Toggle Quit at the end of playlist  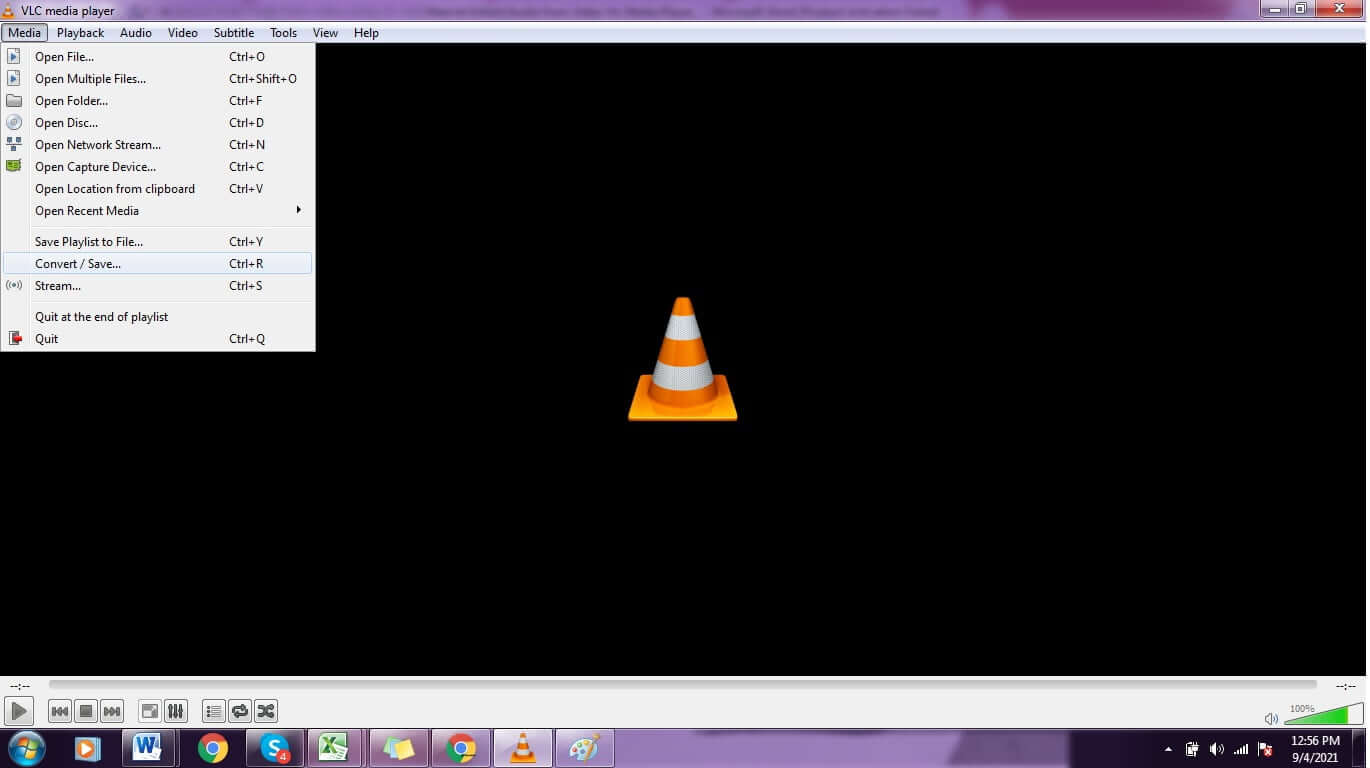click(x=158, y=317)
